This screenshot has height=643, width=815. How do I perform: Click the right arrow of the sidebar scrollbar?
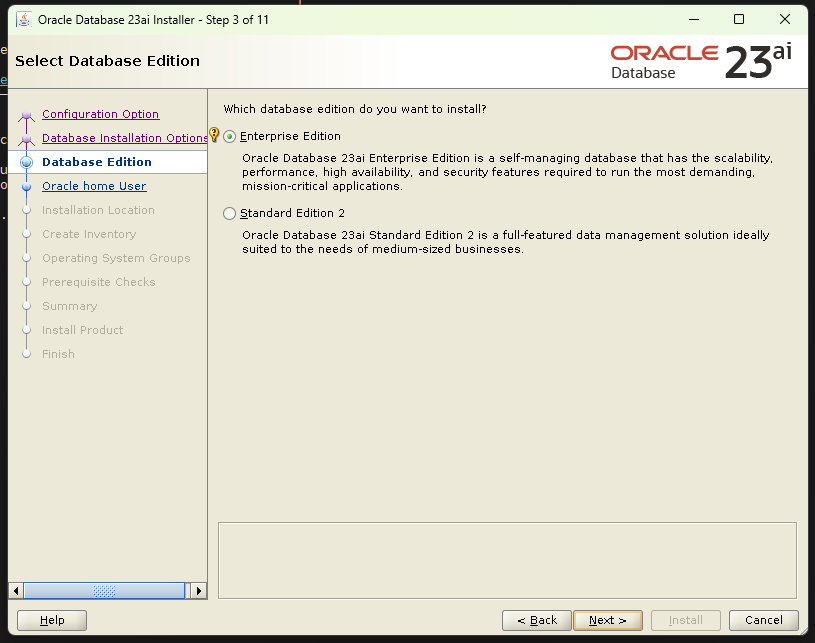click(198, 590)
